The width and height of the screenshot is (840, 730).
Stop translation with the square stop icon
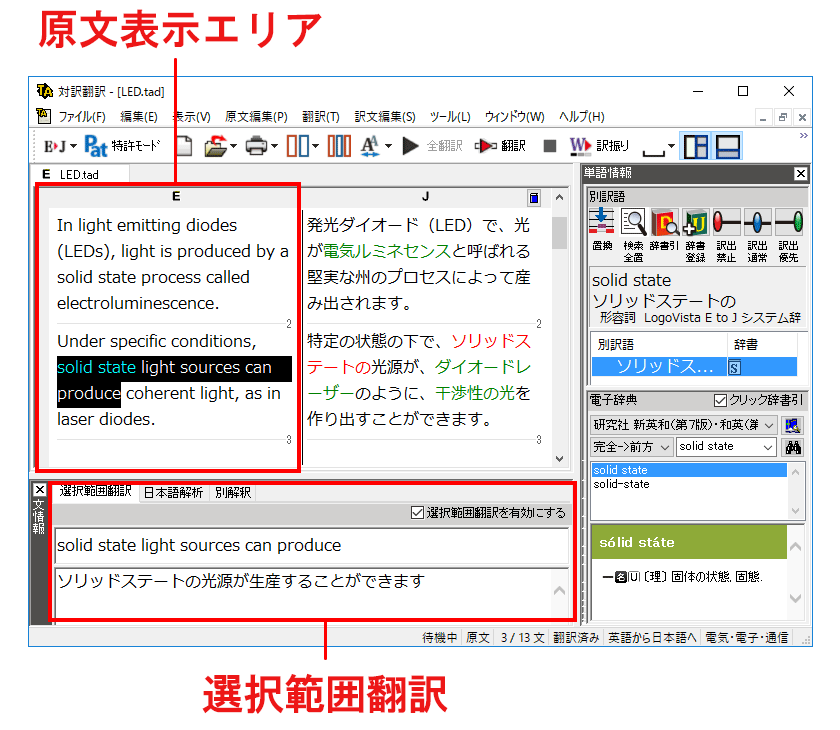tap(550, 146)
